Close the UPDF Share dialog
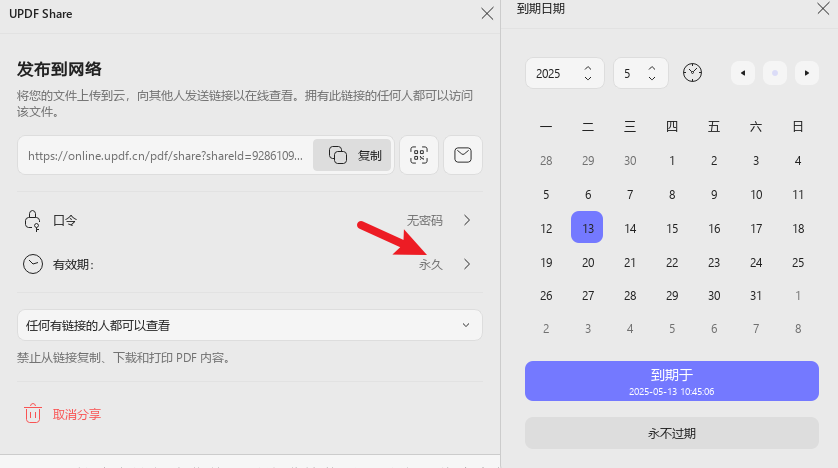Viewport: 838px width, 468px height. tap(487, 13)
